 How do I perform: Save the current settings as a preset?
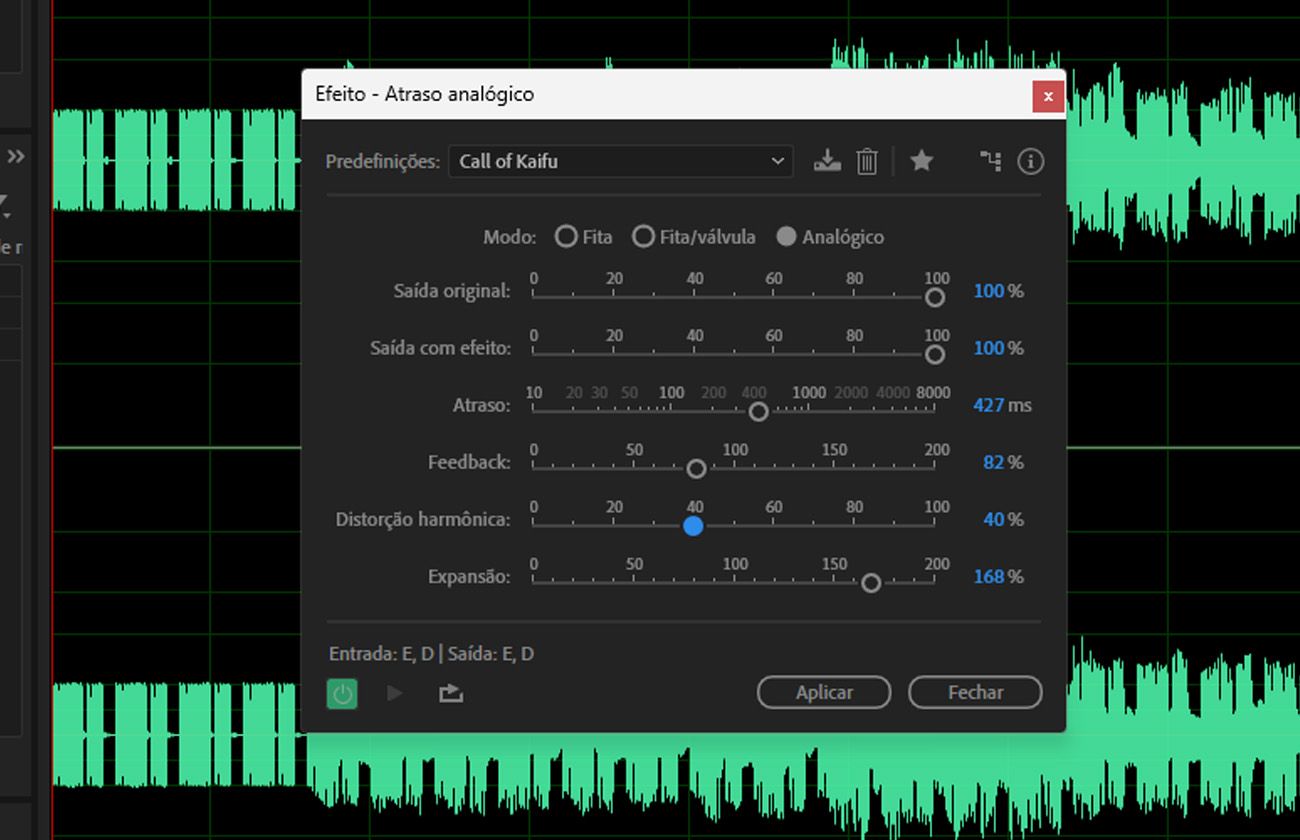[826, 161]
